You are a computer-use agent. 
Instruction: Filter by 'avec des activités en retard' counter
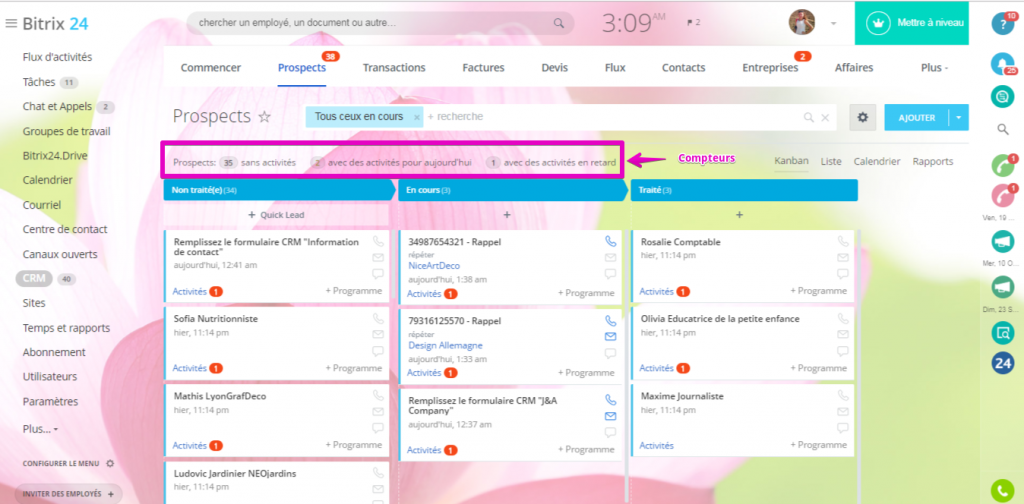[x=551, y=163]
